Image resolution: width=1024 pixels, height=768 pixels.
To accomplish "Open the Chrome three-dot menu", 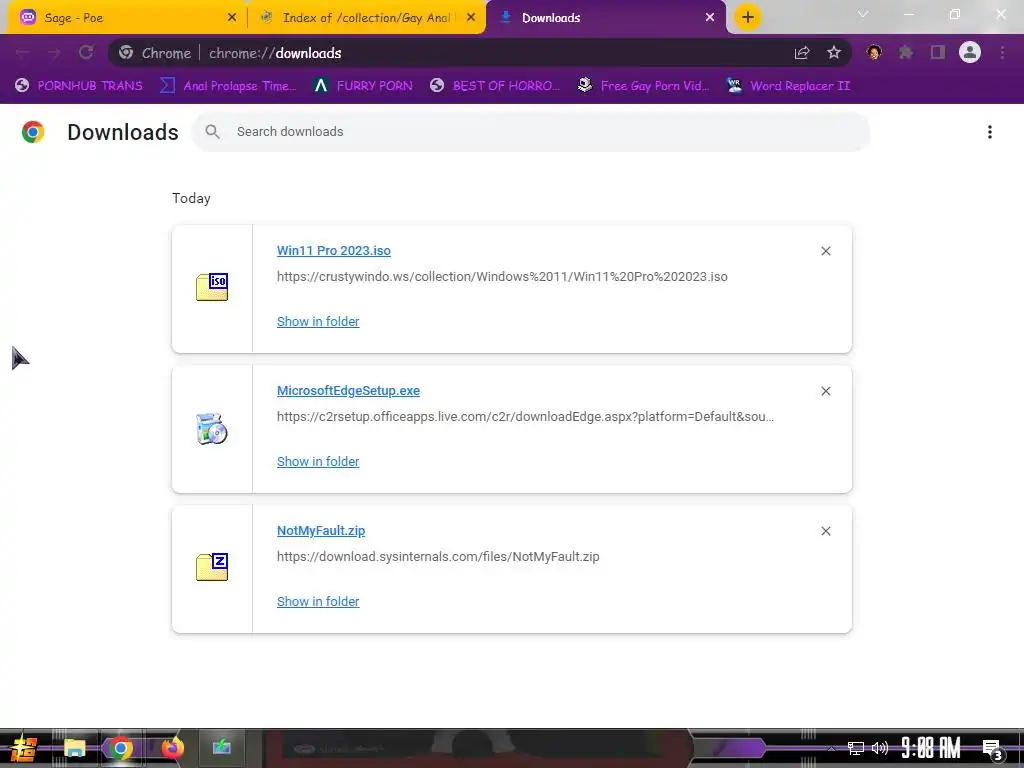I will 1002,53.
